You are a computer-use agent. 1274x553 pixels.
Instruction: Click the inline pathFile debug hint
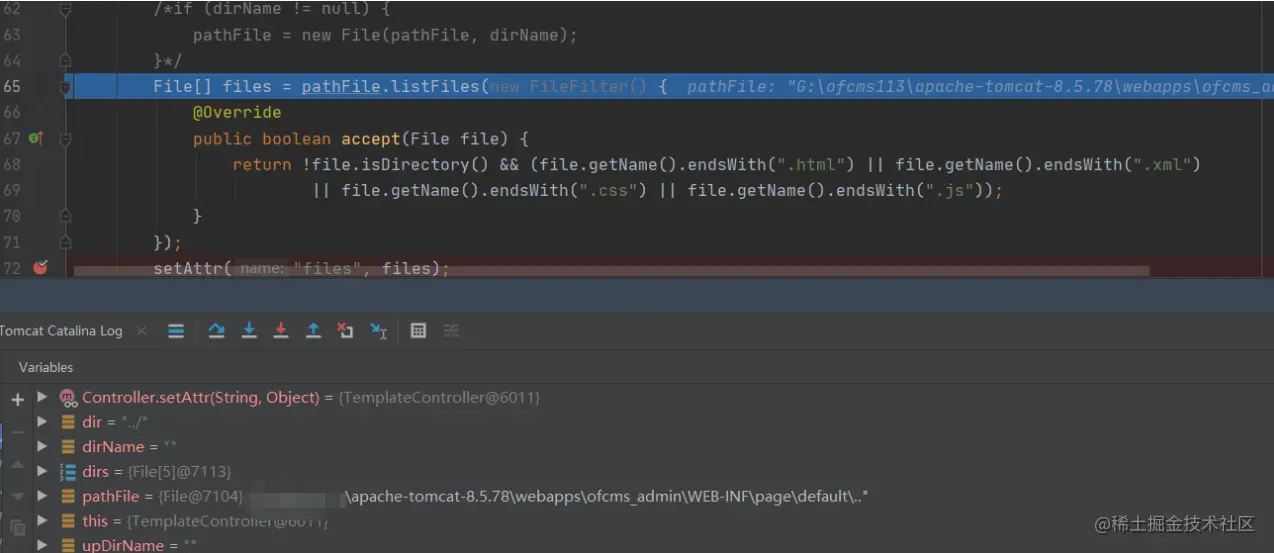tap(980, 87)
